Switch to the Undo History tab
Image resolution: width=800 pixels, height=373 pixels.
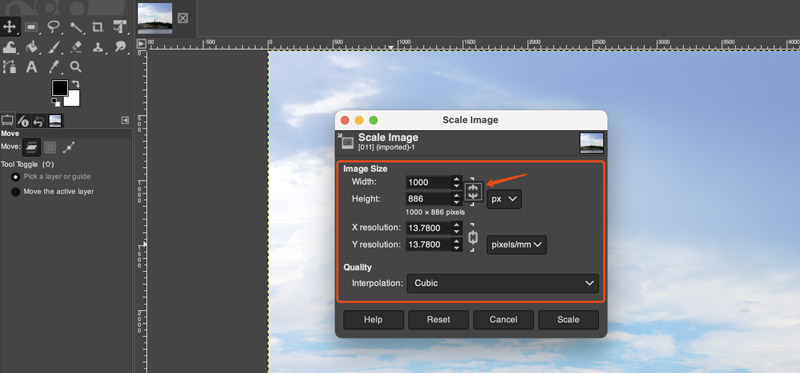tap(38, 120)
